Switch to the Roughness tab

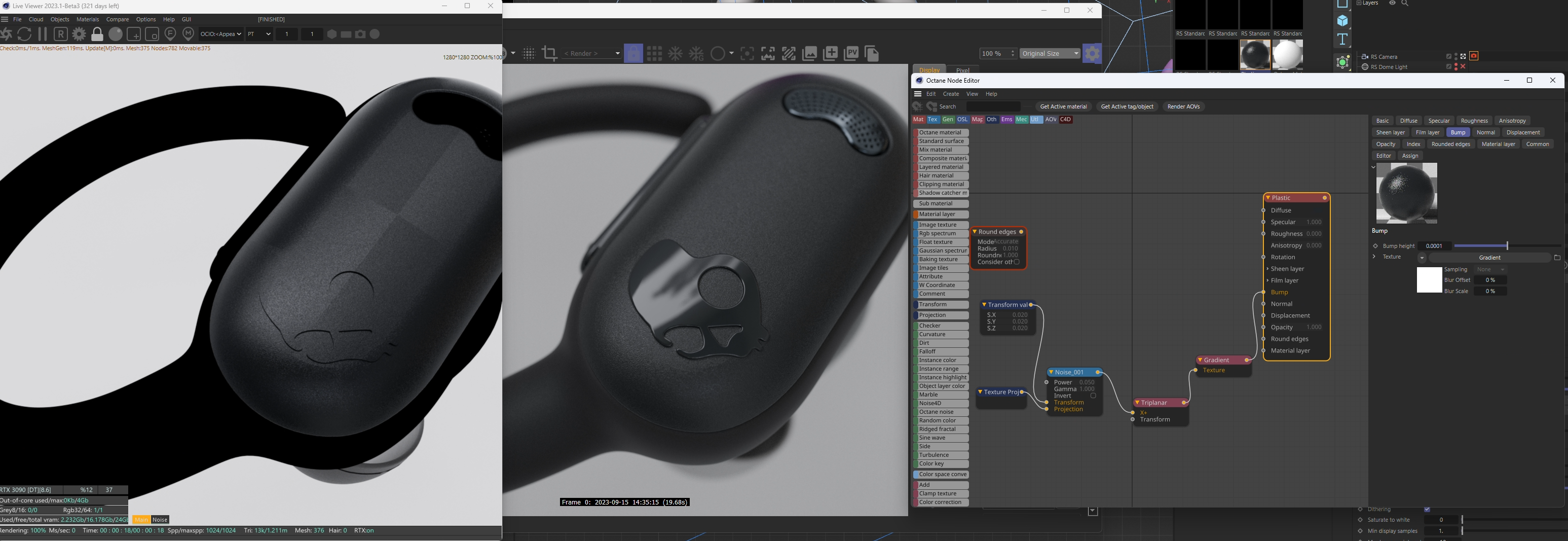tap(1474, 121)
